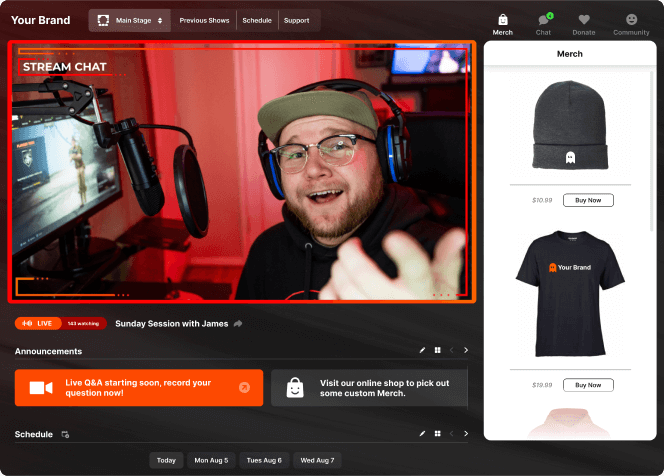664x476 pixels.
Task: Open the Donate heart icon
Action: [584, 20]
